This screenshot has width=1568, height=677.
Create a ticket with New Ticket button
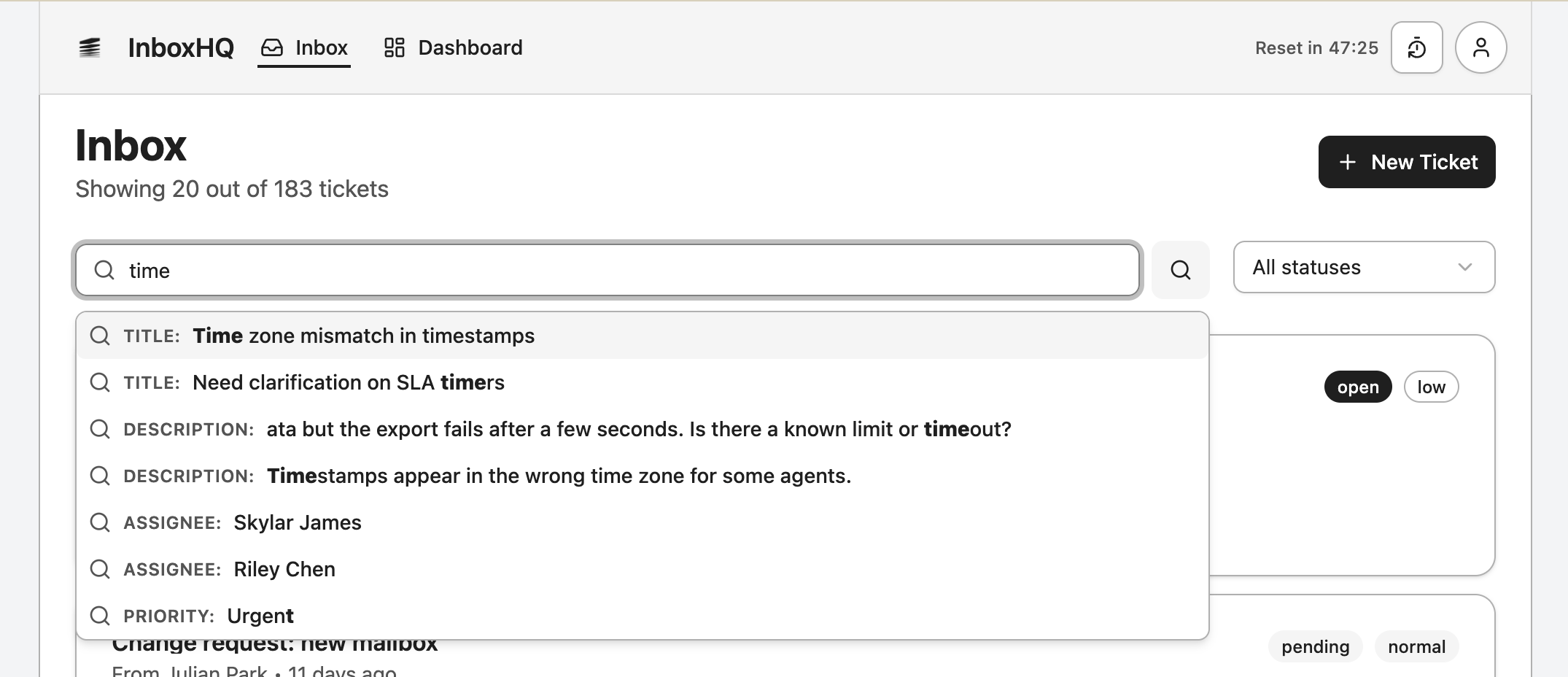[1406, 162]
